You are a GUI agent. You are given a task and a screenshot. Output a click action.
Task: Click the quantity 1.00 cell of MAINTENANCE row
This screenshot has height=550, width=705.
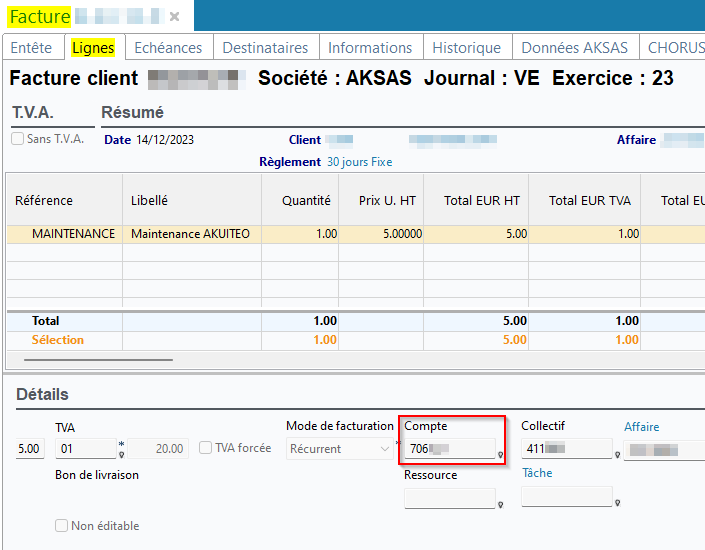[x=300, y=234]
